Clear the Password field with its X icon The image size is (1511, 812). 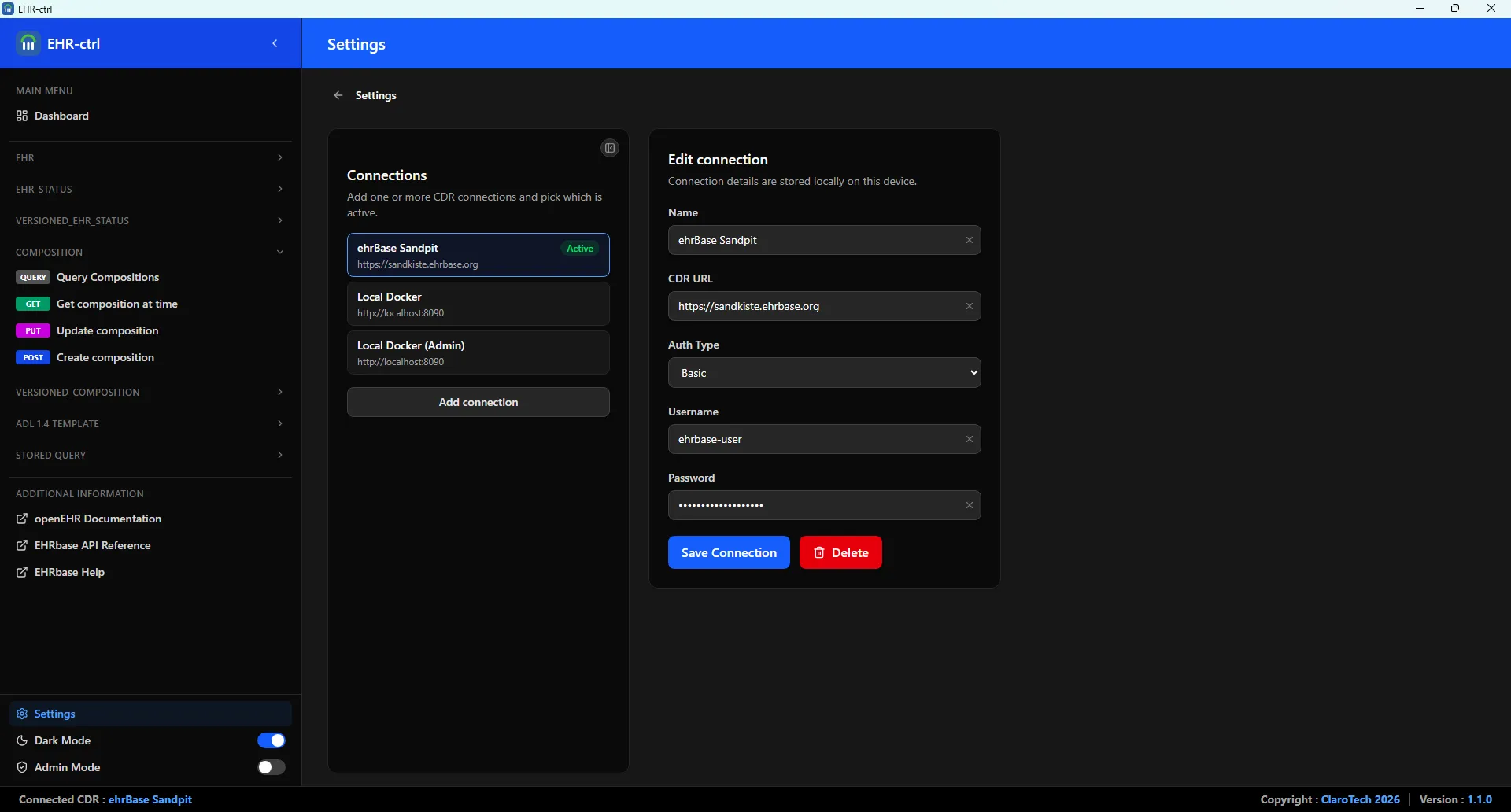coord(970,505)
